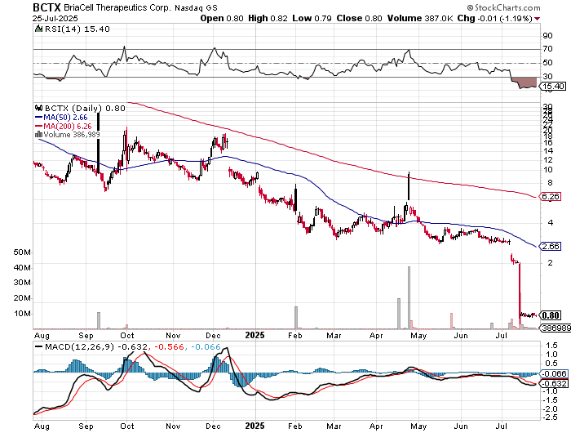Viewport: 571px width, 433px height.
Task: Click the May label on price chart axis
Action: point(419,335)
